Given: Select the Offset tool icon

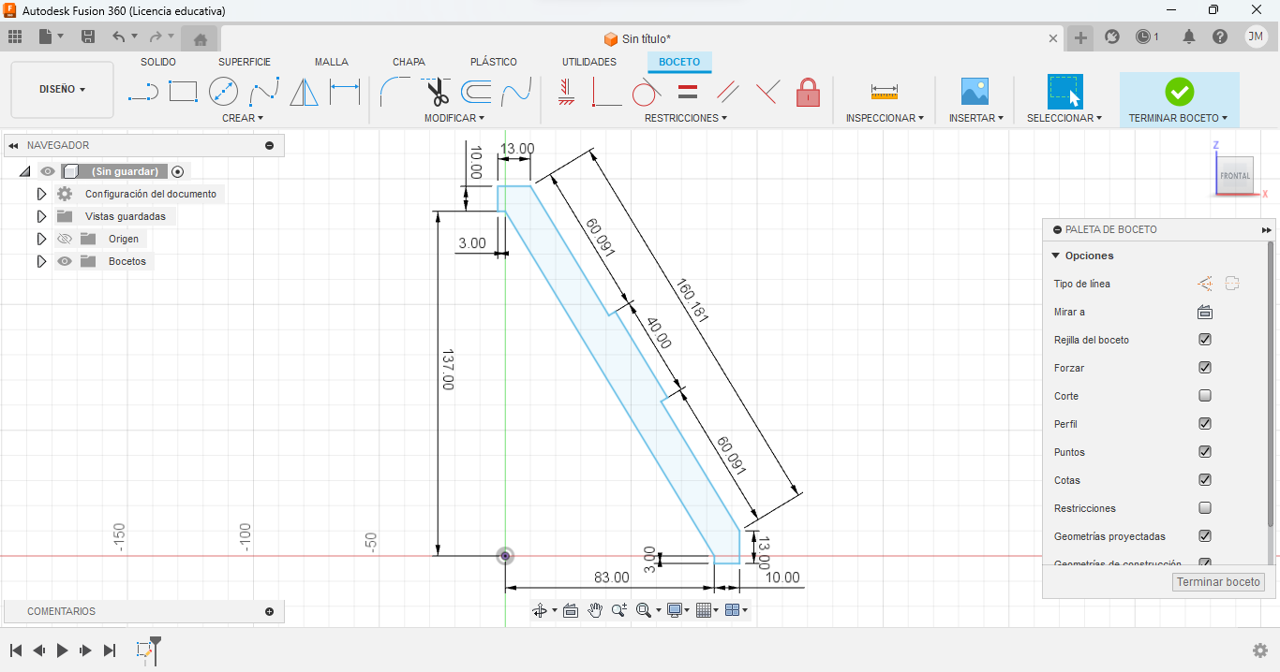Looking at the screenshot, I should coord(476,92).
